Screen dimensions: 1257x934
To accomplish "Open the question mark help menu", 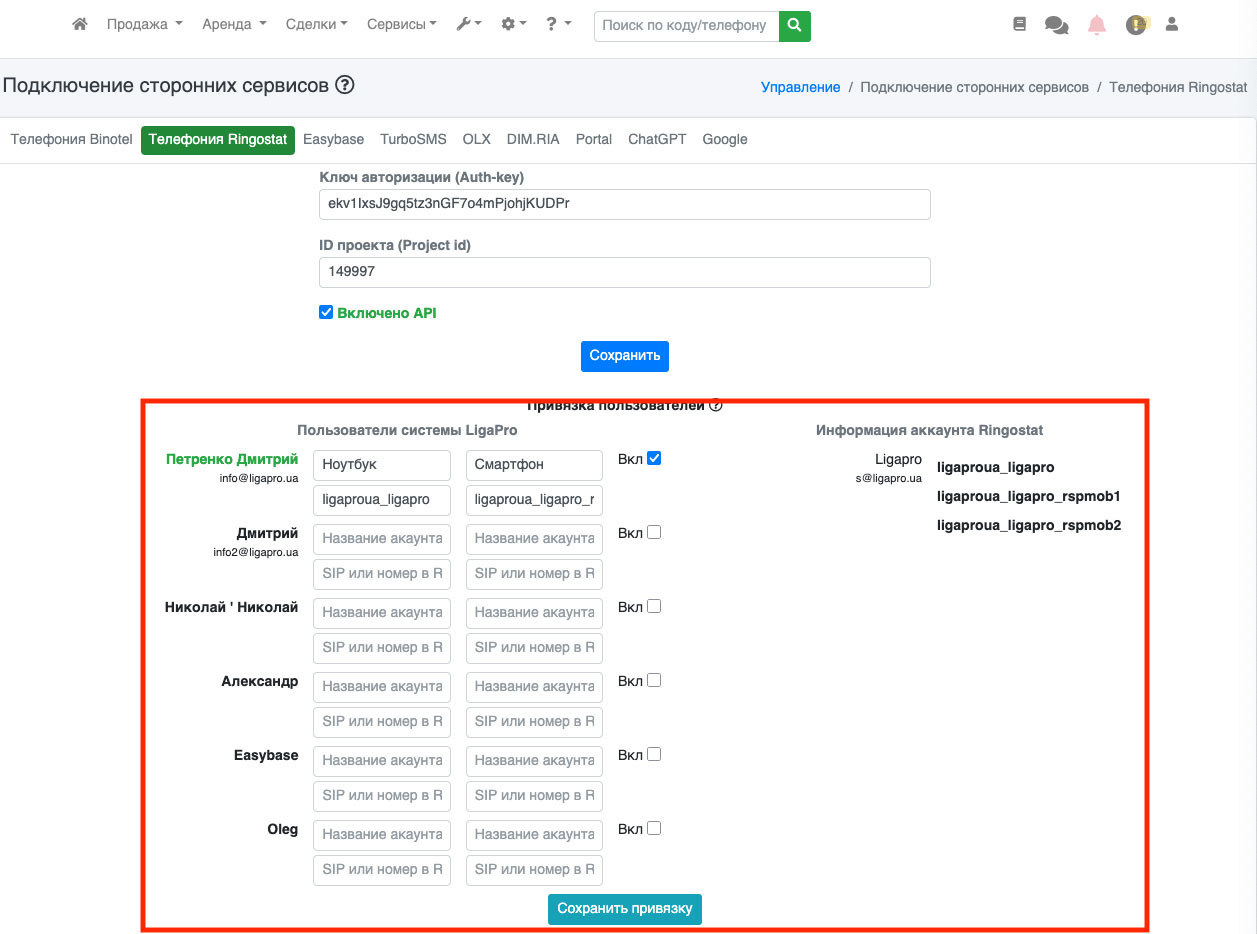I will (559, 24).
